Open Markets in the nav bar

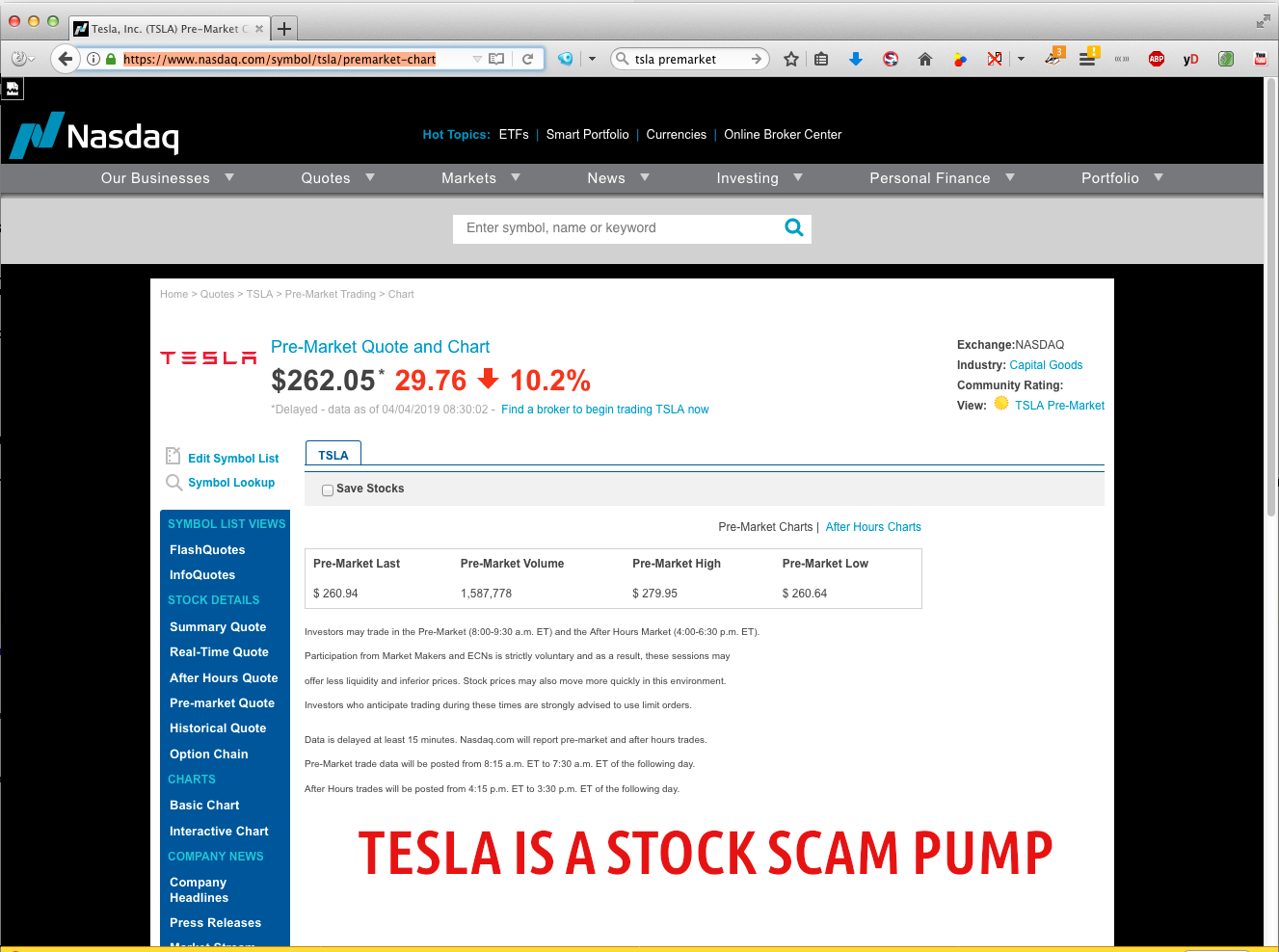pyautogui.click(x=468, y=178)
